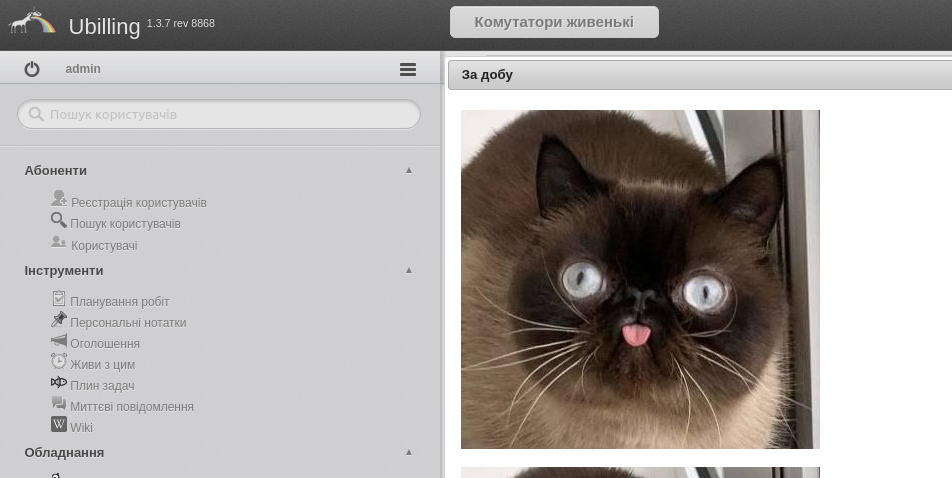Open Живи з цим link
Screen dimensions: 952x478
[x=103, y=365]
